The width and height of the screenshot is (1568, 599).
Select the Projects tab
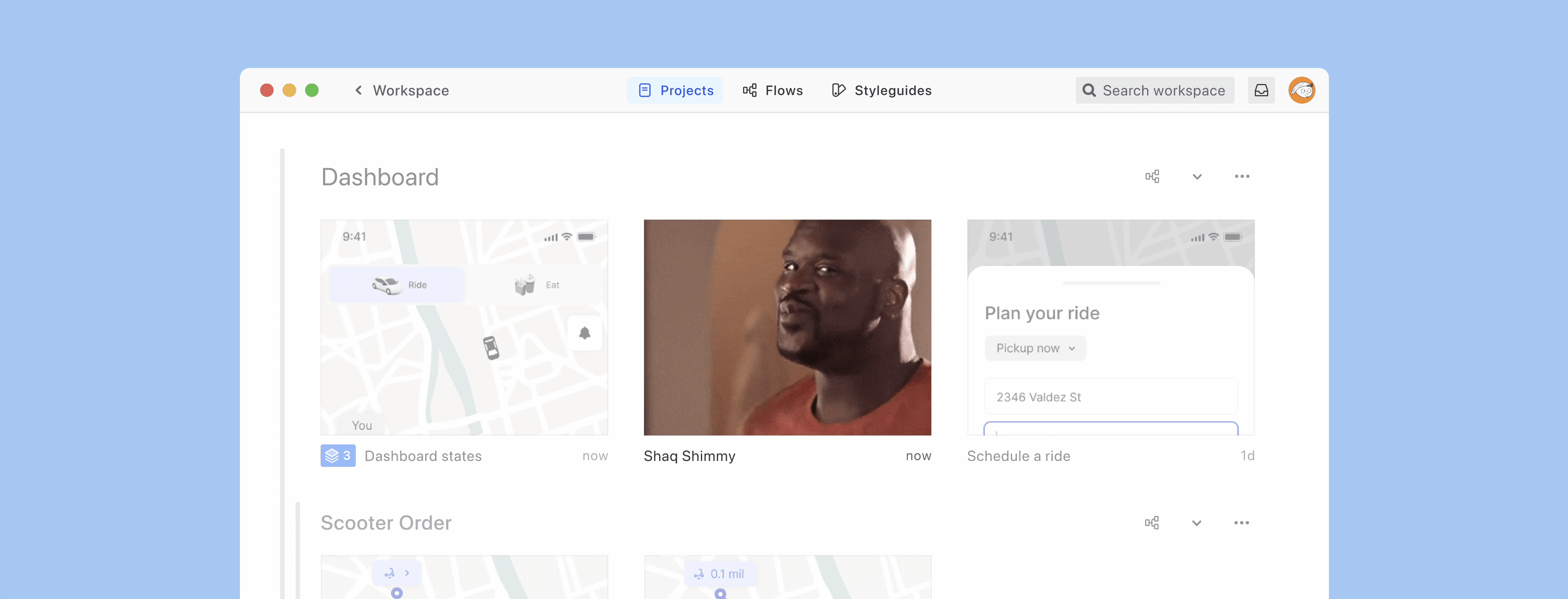coord(675,90)
